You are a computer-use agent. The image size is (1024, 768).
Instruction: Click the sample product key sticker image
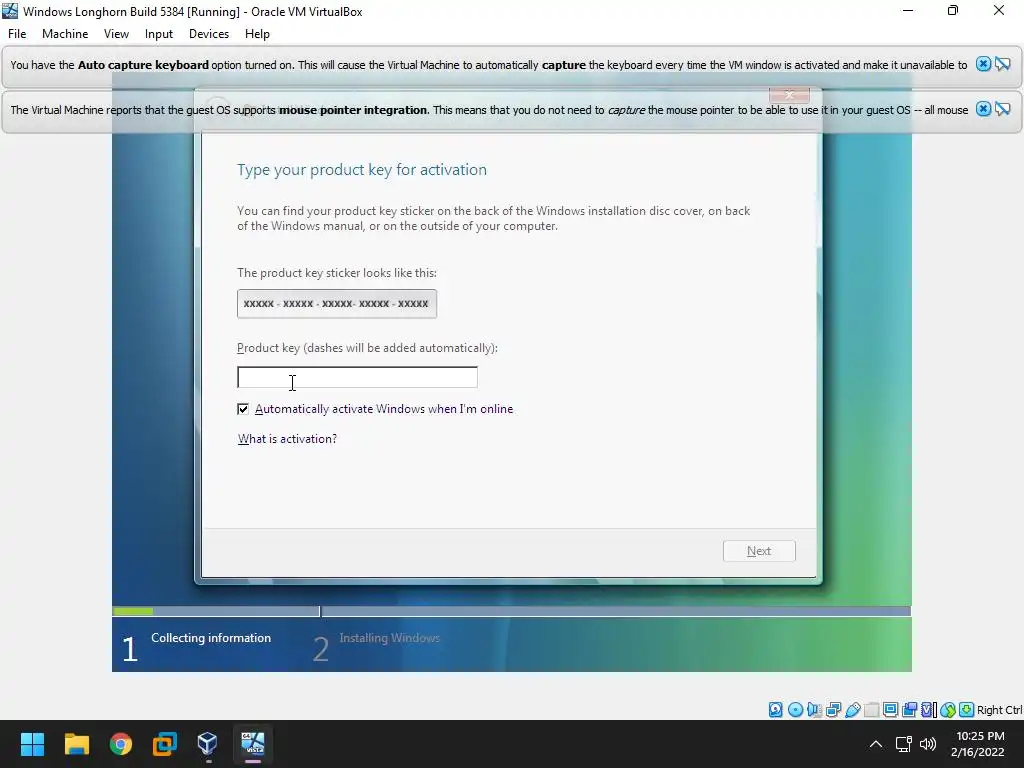pyautogui.click(x=337, y=304)
